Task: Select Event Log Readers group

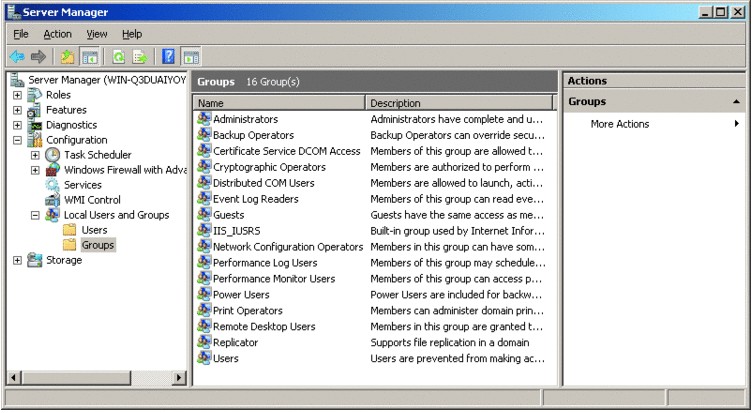Action: tap(255, 199)
